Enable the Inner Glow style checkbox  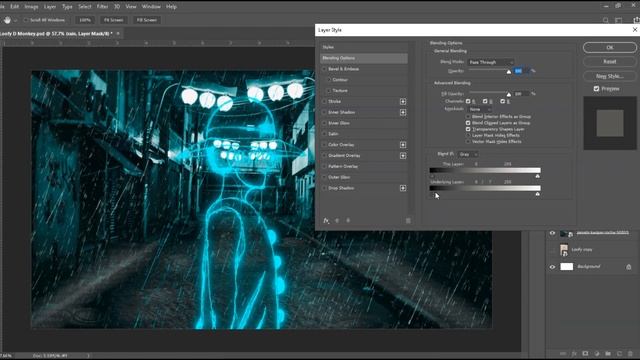tap(325, 123)
